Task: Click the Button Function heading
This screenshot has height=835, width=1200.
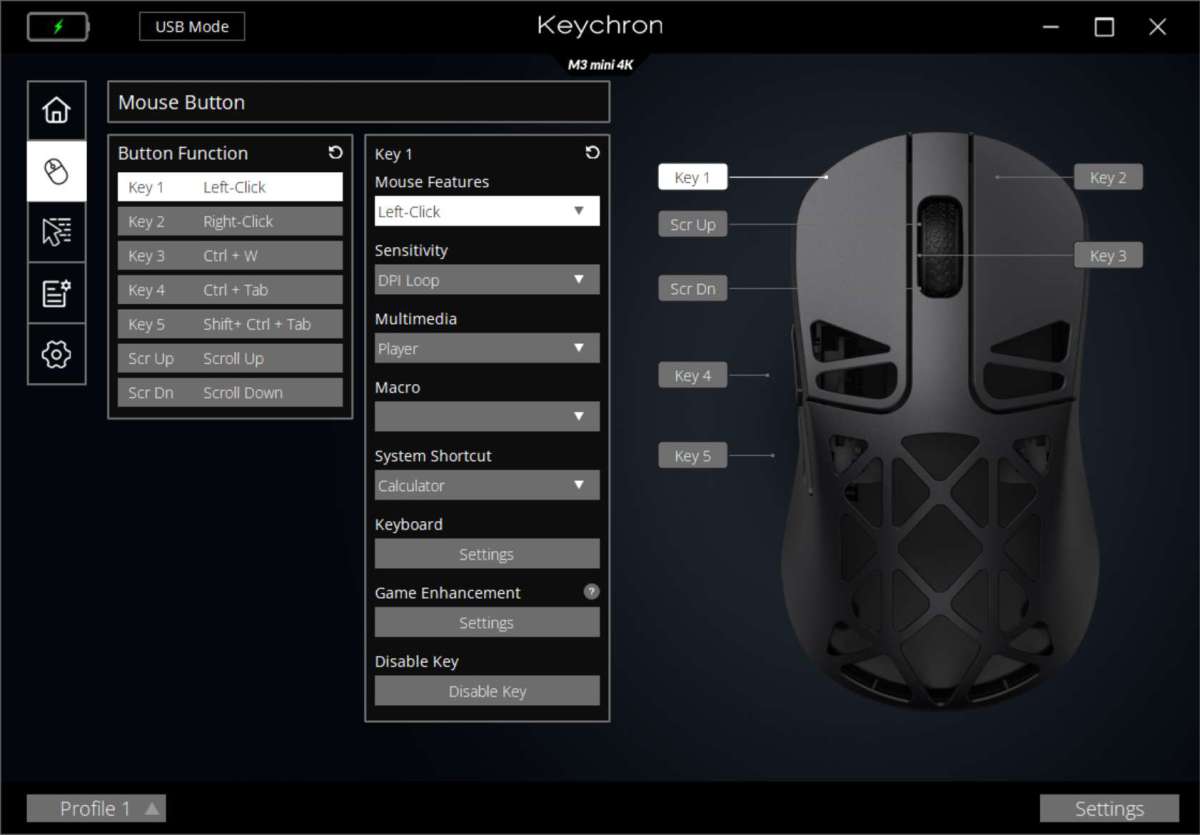Action: click(183, 153)
